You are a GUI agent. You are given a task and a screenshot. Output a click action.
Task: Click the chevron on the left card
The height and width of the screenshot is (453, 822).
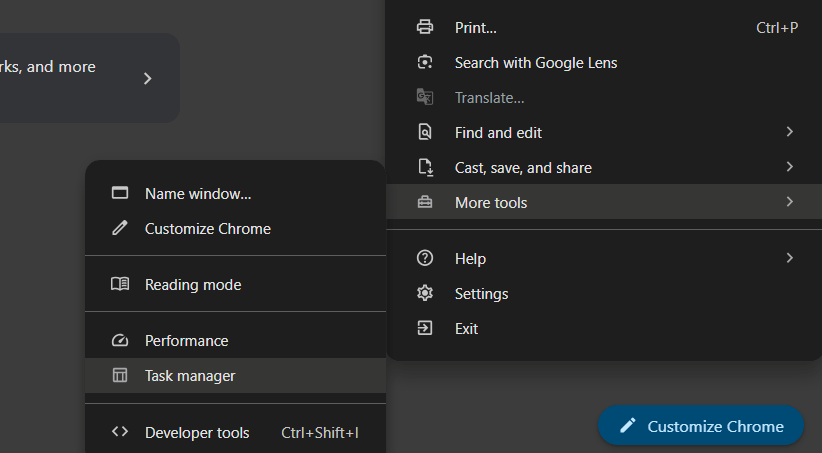pos(147,78)
